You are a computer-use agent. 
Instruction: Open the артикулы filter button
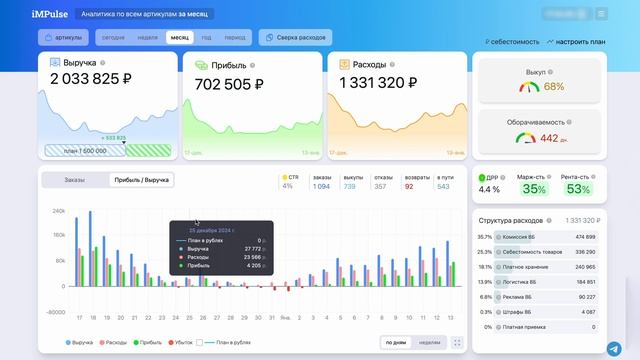(63, 38)
